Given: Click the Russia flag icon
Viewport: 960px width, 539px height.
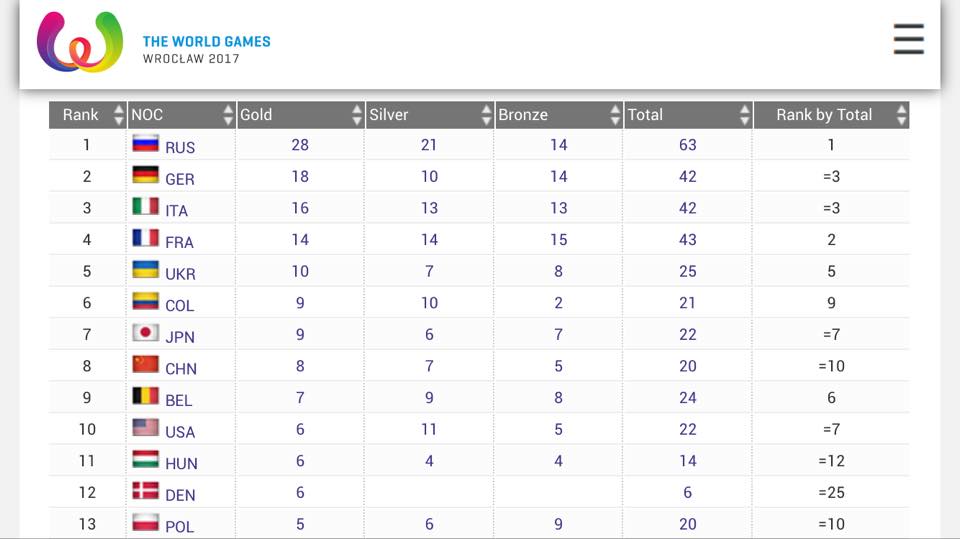Looking at the screenshot, I should tap(146, 144).
